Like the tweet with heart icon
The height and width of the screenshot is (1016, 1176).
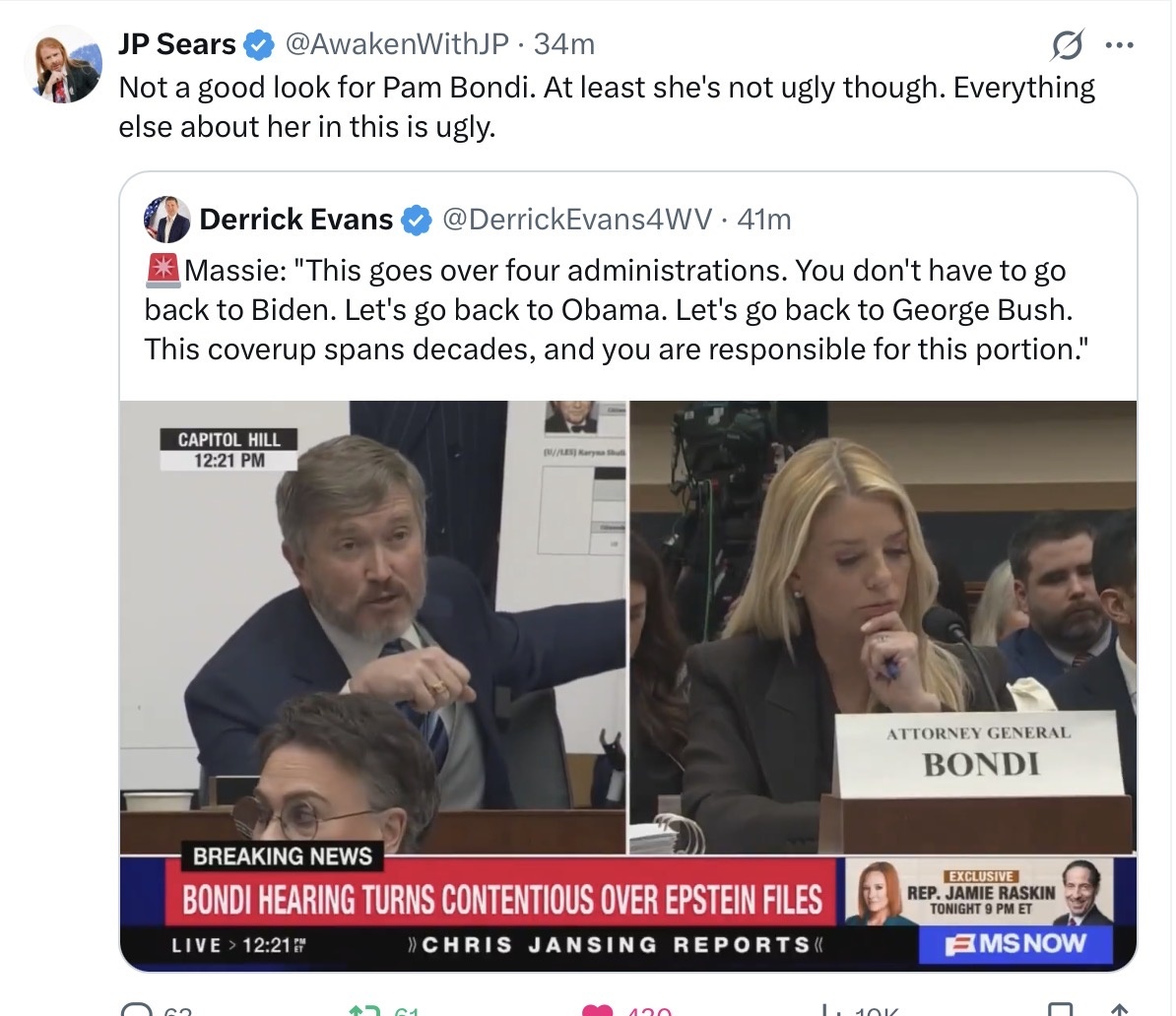point(597,1008)
